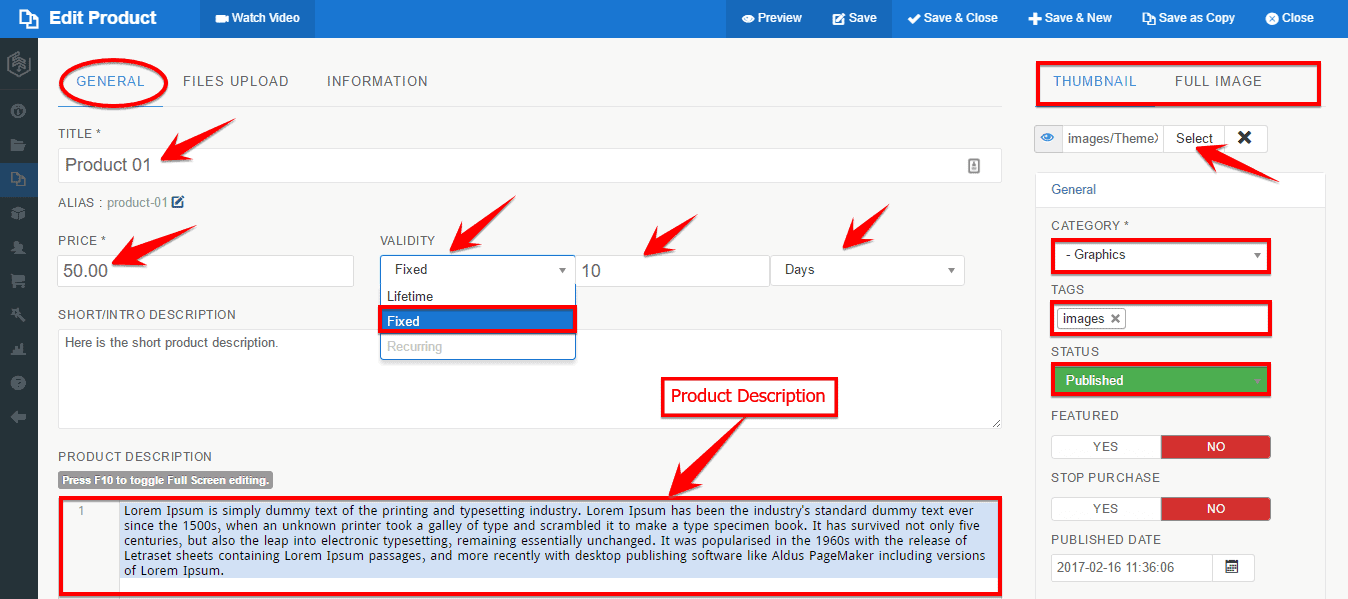The width and height of the screenshot is (1348, 599).
Task: Click Select to choose a thumbnail image
Action: 1193,138
